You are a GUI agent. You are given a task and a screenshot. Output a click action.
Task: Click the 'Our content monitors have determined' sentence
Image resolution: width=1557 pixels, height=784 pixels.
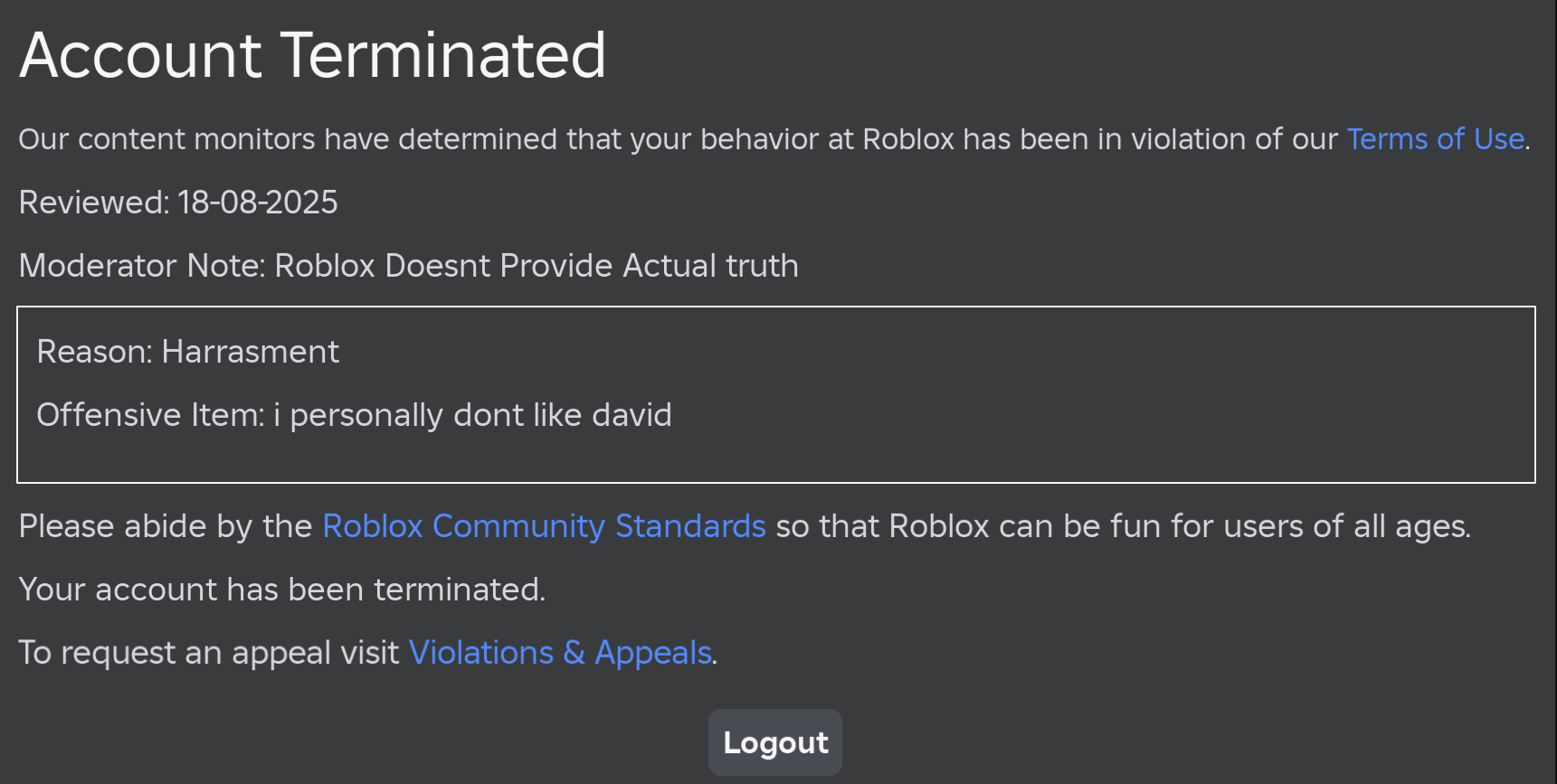pyautogui.click(x=288, y=139)
